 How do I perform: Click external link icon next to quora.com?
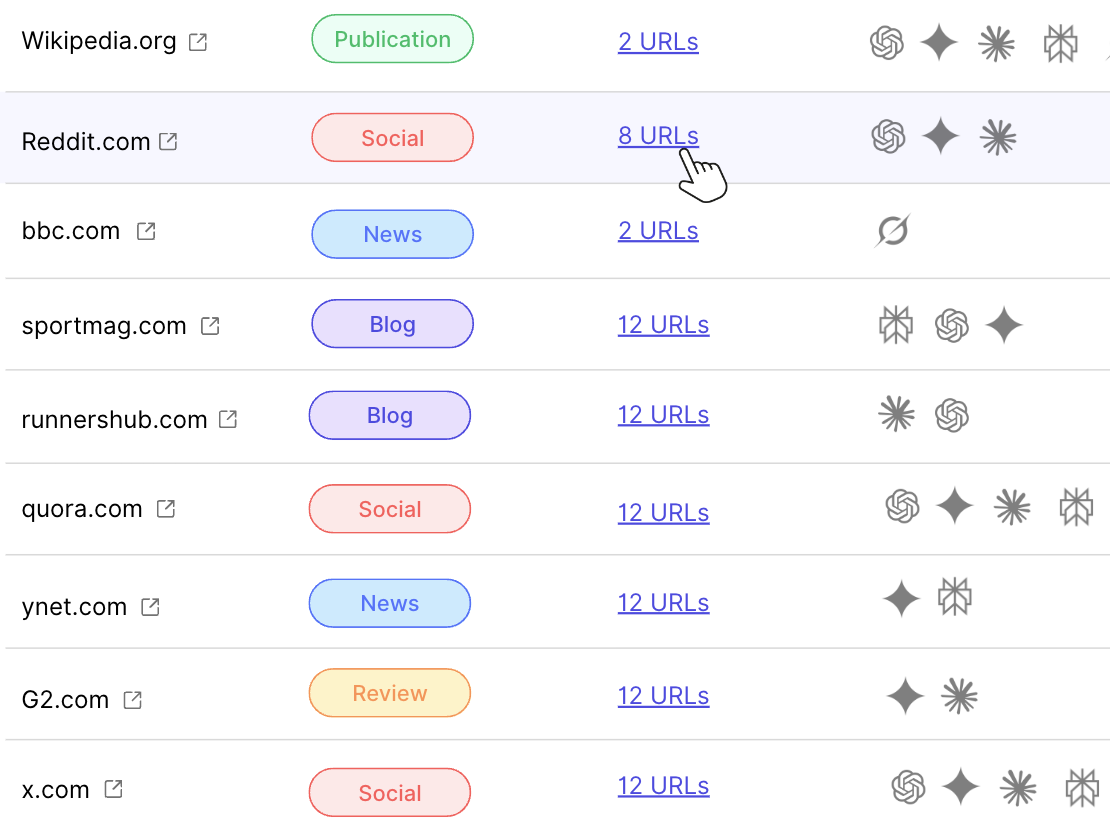166,509
